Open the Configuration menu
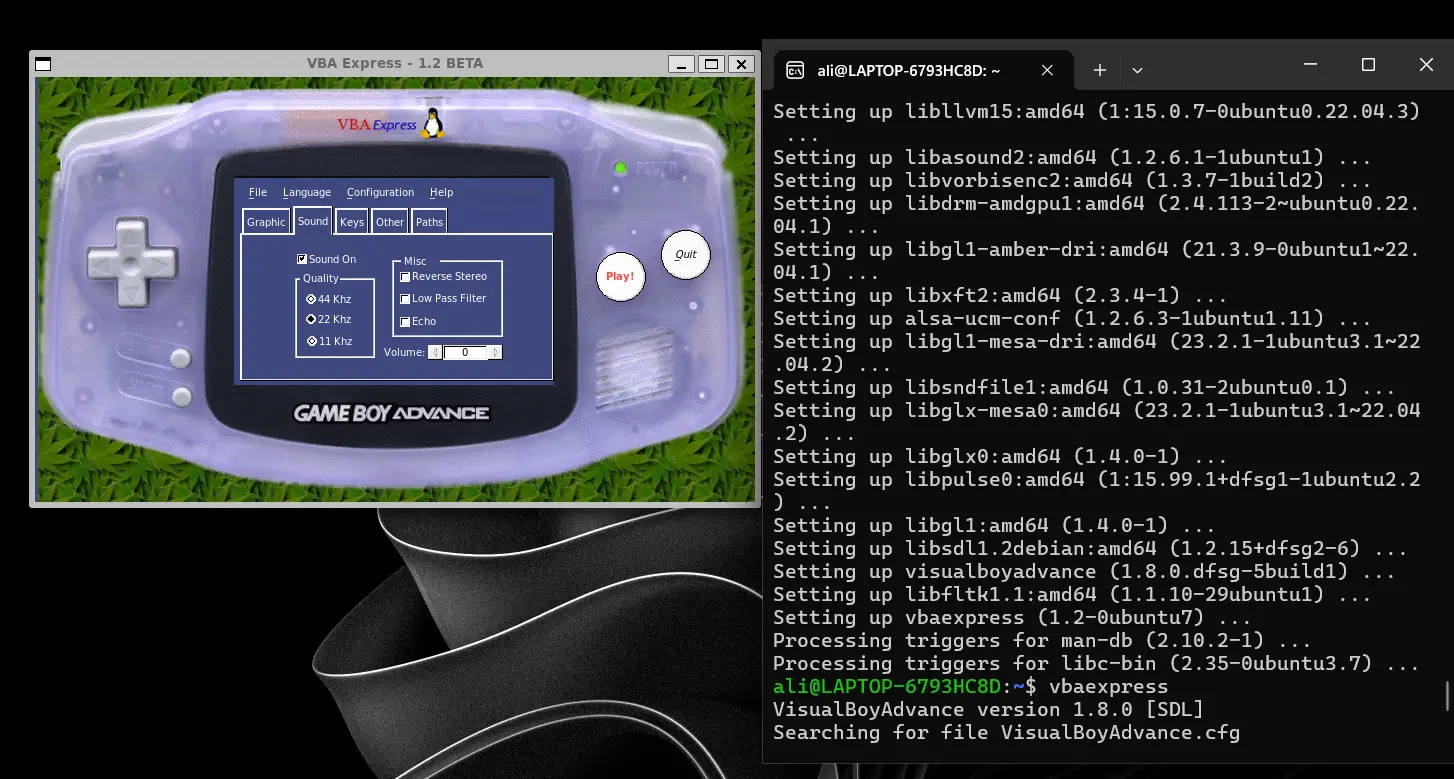This screenshot has width=1454, height=779. [x=380, y=192]
